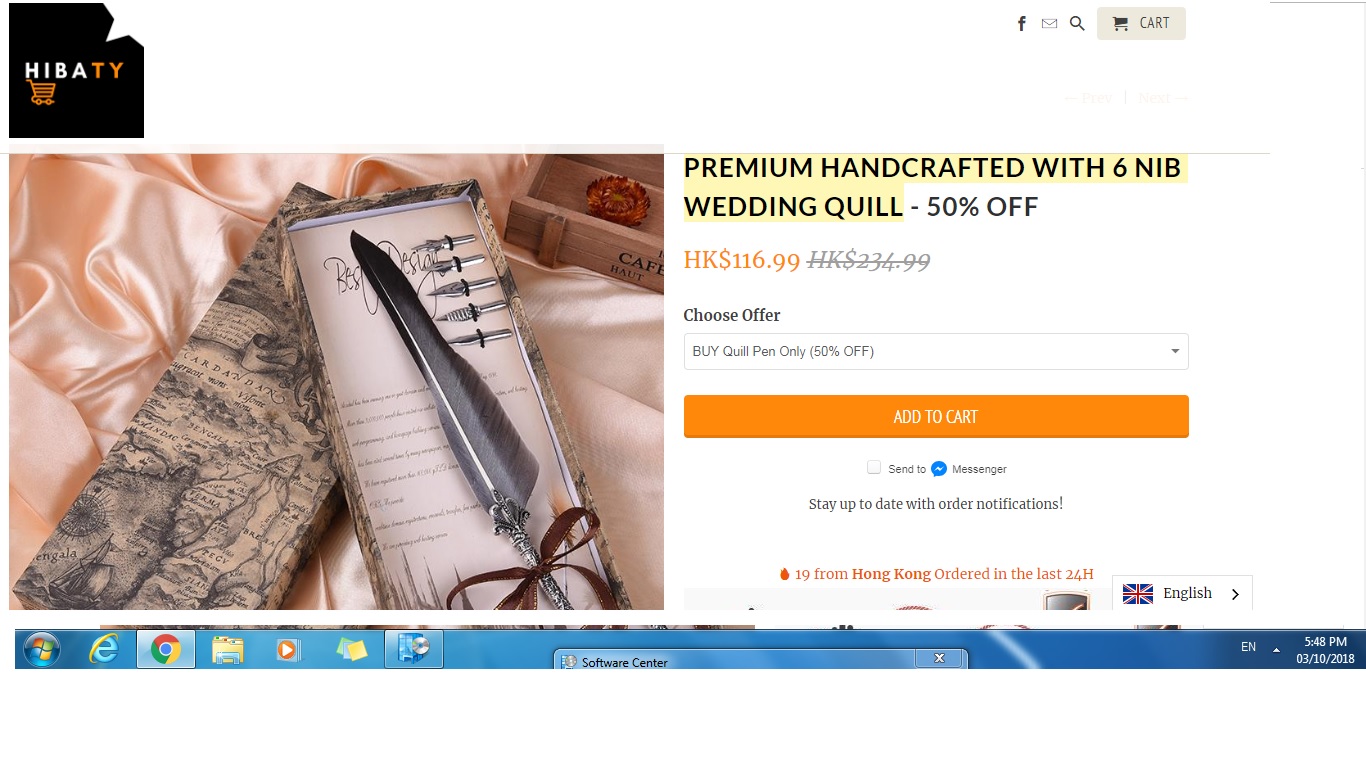The image size is (1366, 768).
Task: Show hidden system tray icons arrow
Action: (1276, 650)
